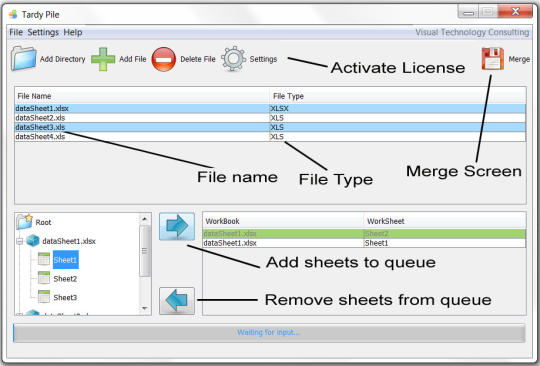The height and width of the screenshot is (366, 540).
Task: Select the Root tree label
Action: click(x=43, y=222)
